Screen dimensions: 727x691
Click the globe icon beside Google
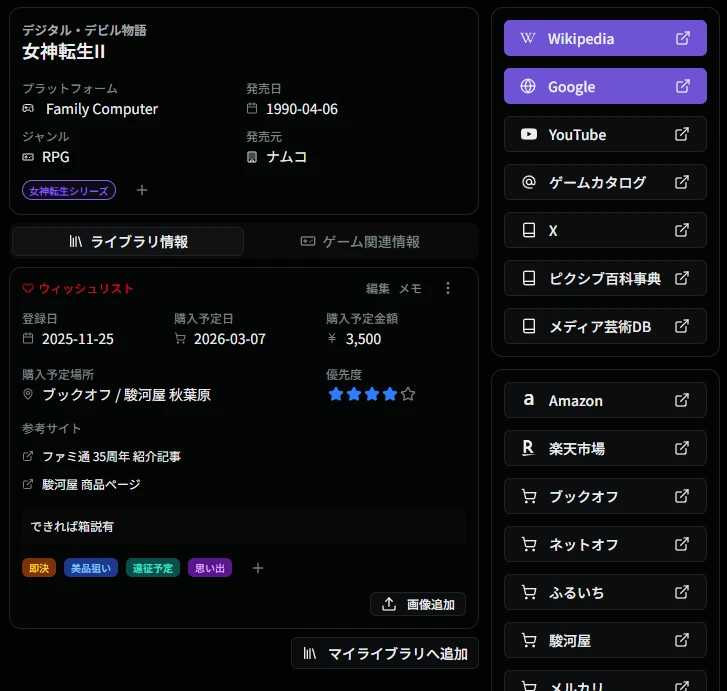point(528,86)
